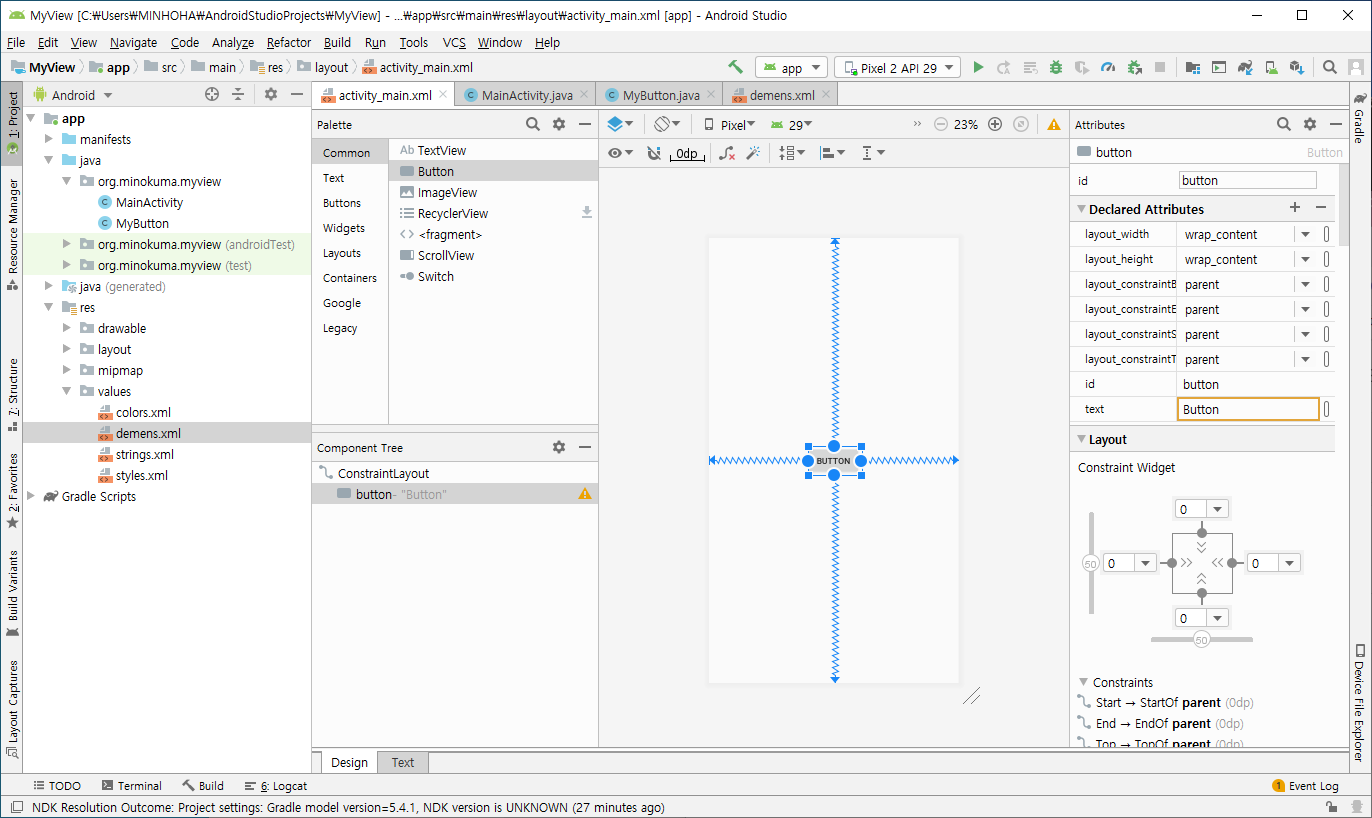Open the profiler gauge icon
This screenshot has height=818, width=1372.
(1108, 67)
